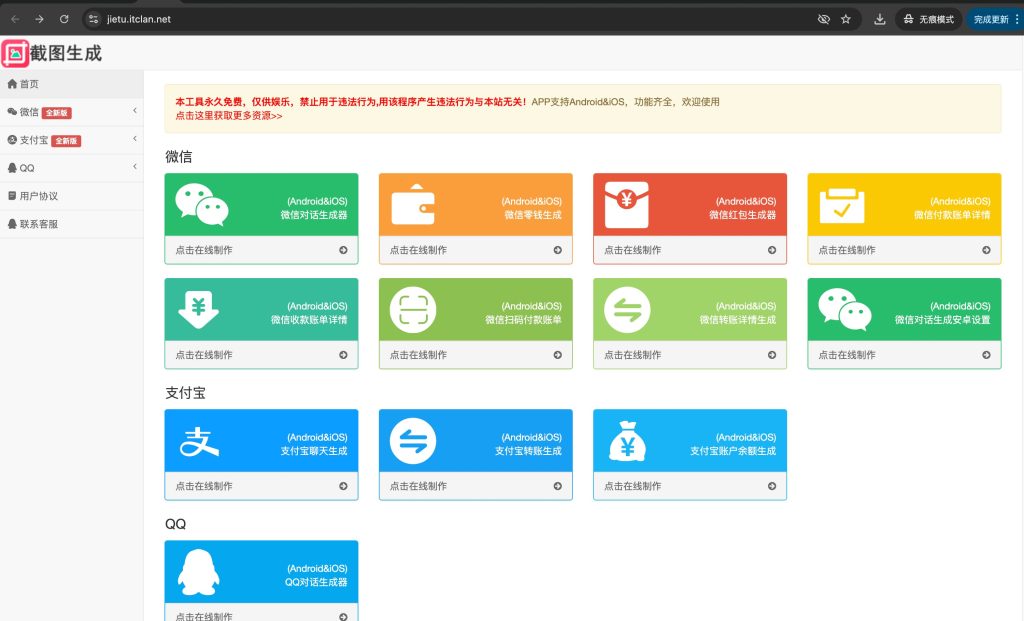Viewport: 1024px width, 621px height.
Task: Click the 全新版 badge beside 支付宝
Action: [66, 141]
